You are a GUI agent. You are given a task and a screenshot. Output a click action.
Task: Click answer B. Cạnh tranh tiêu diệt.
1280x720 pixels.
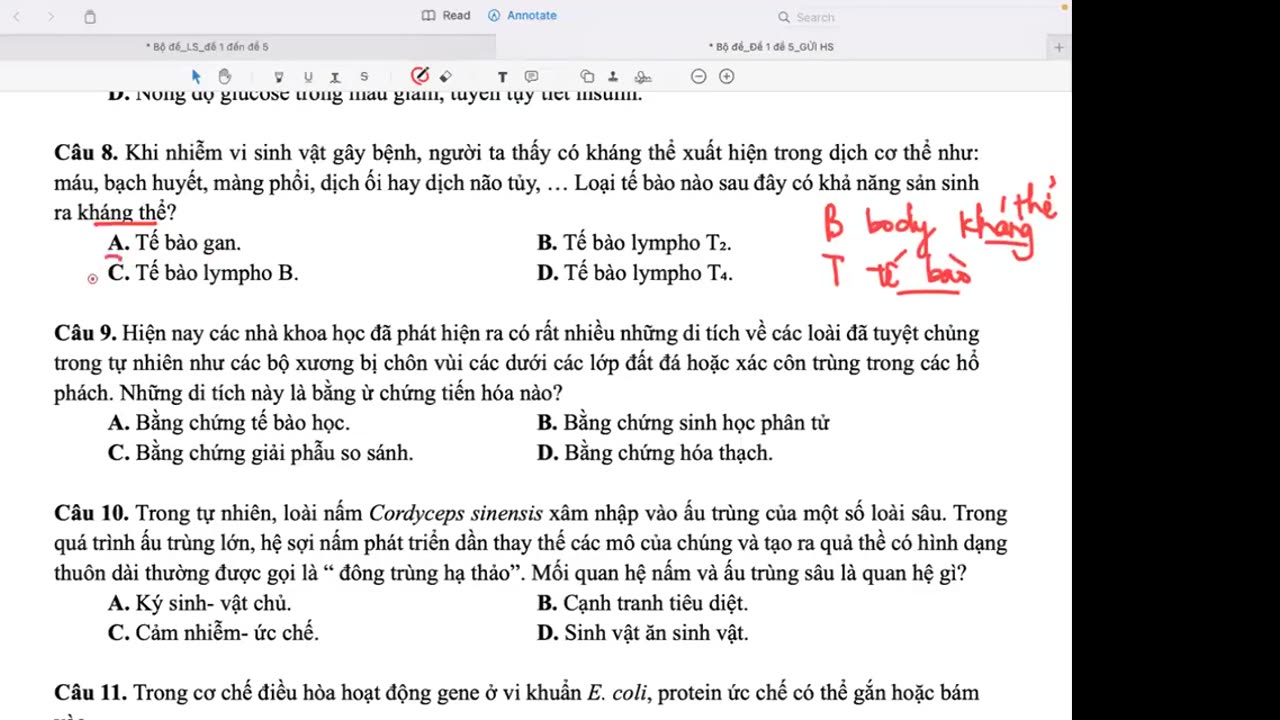click(x=643, y=603)
